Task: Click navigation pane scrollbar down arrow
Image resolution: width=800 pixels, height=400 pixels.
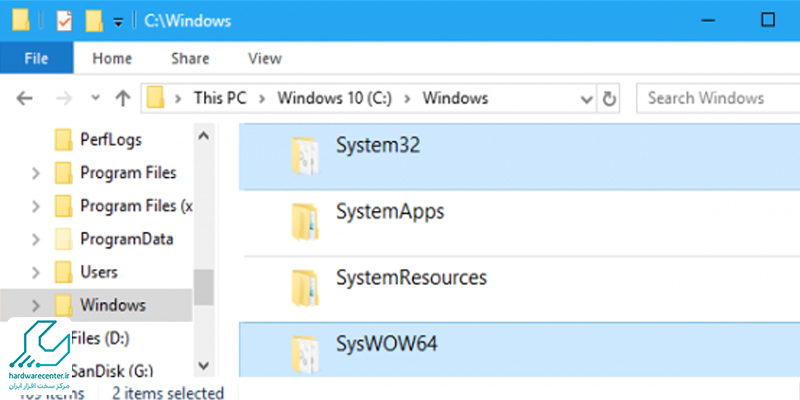Action: 203,365
